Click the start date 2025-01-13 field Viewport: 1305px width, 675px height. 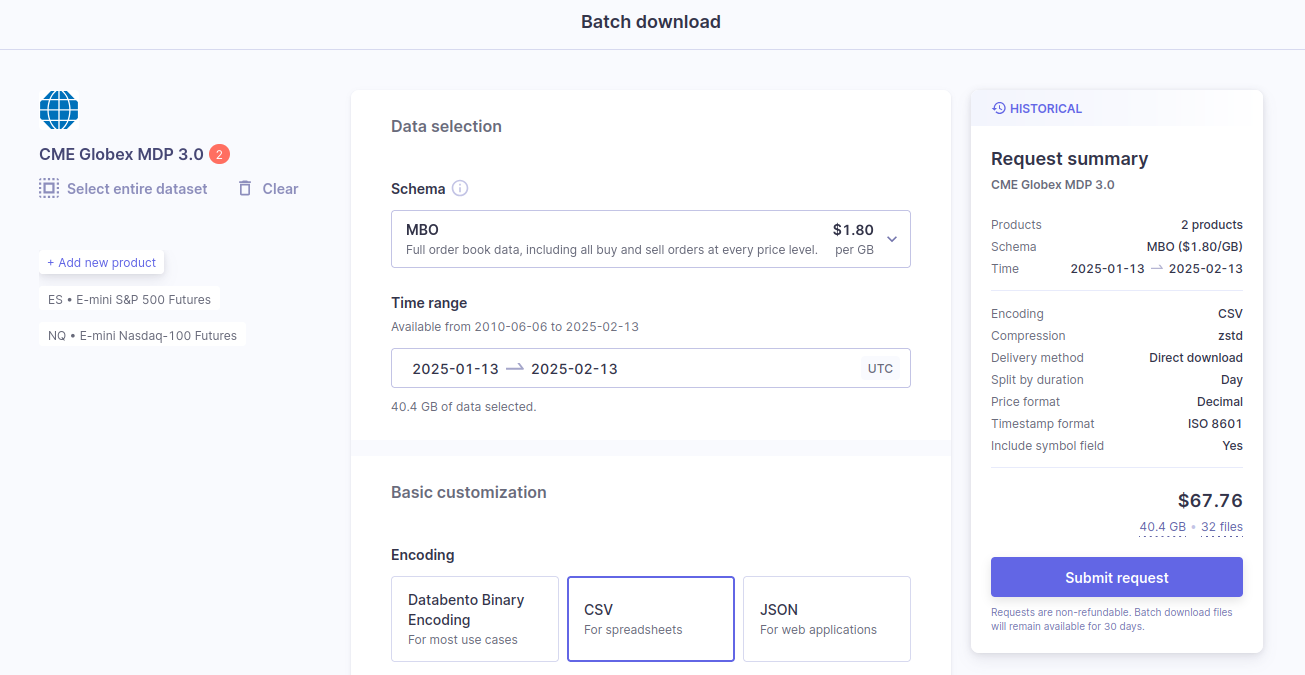click(x=455, y=368)
